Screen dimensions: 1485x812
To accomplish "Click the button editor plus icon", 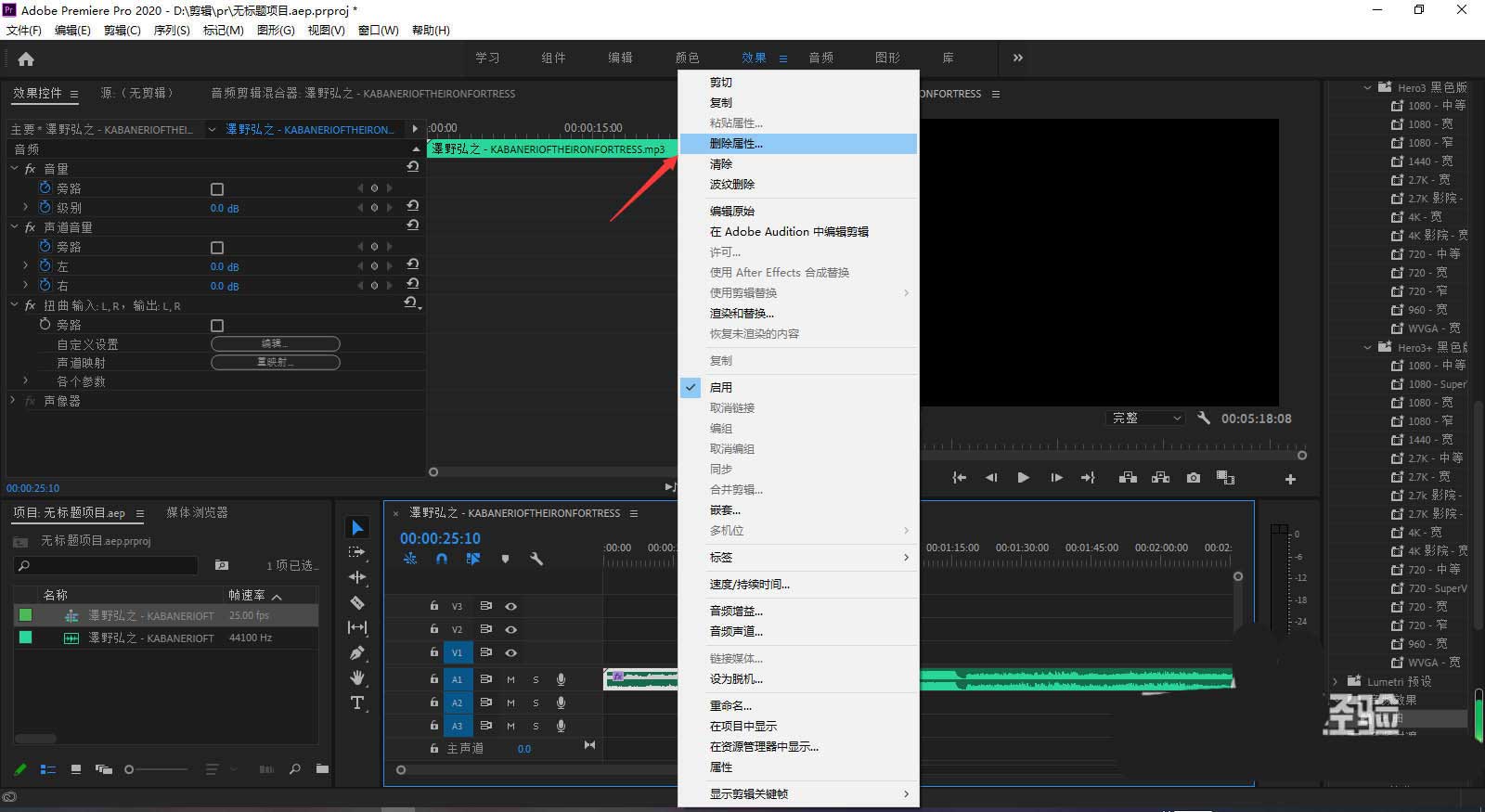I will (1290, 479).
